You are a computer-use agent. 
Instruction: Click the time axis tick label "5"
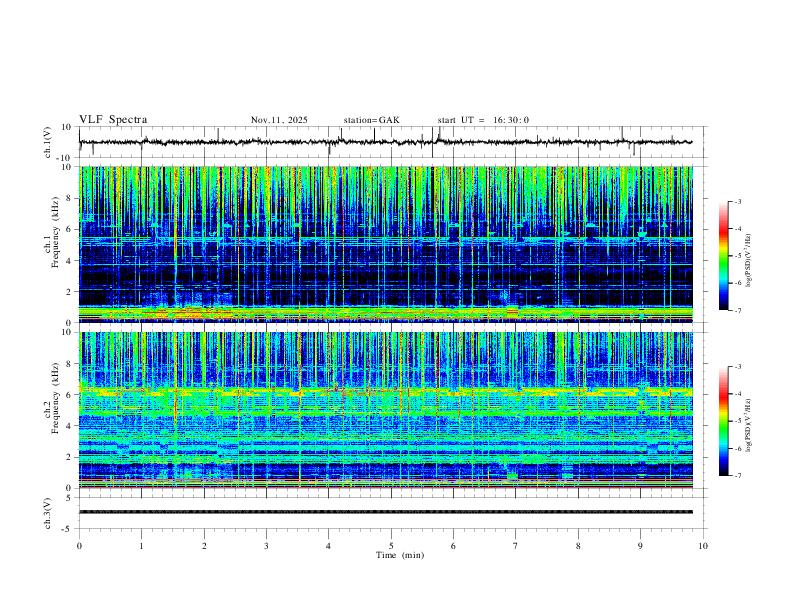point(391,546)
